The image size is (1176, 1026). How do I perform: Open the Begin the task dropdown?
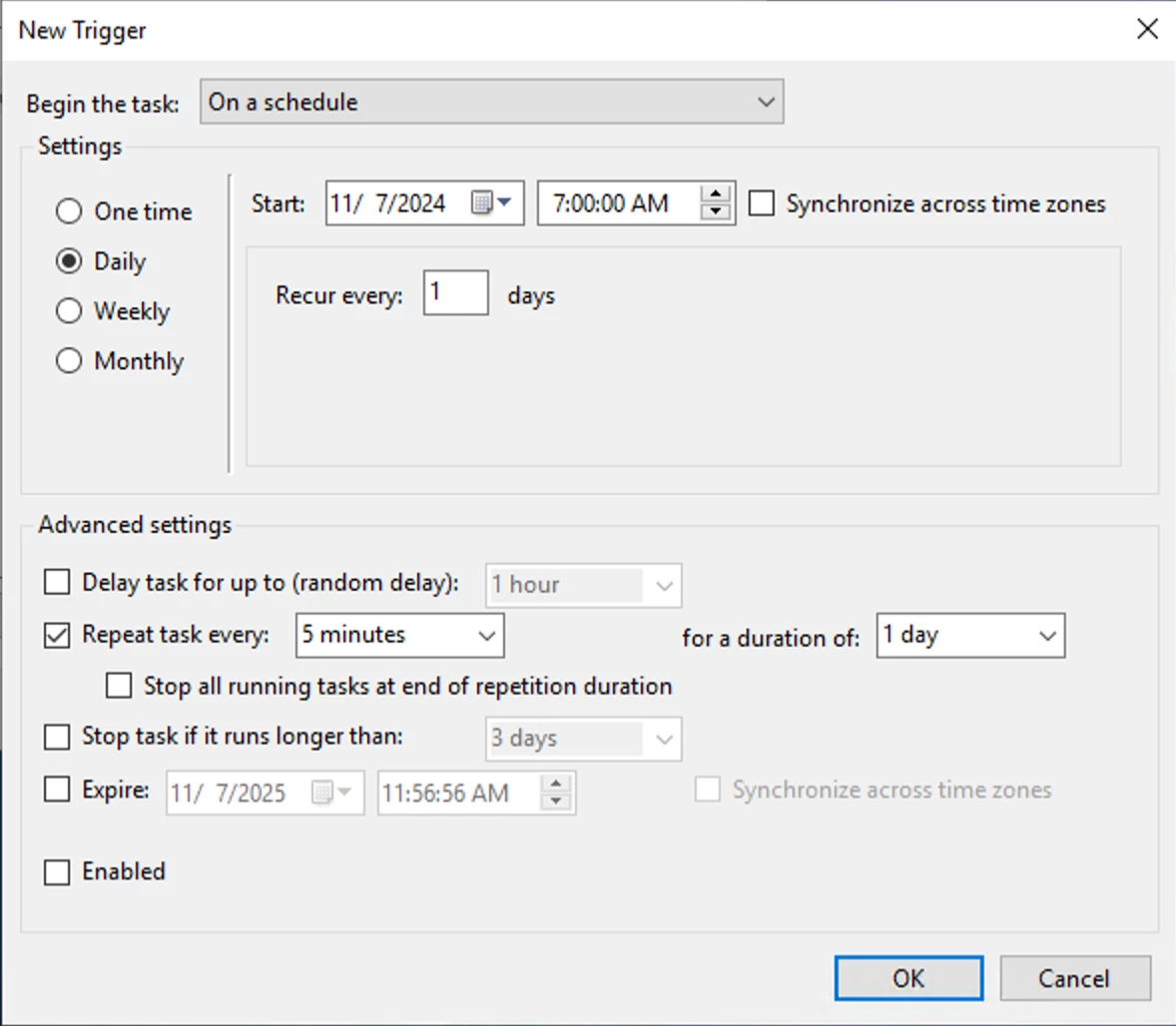point(492,101)
